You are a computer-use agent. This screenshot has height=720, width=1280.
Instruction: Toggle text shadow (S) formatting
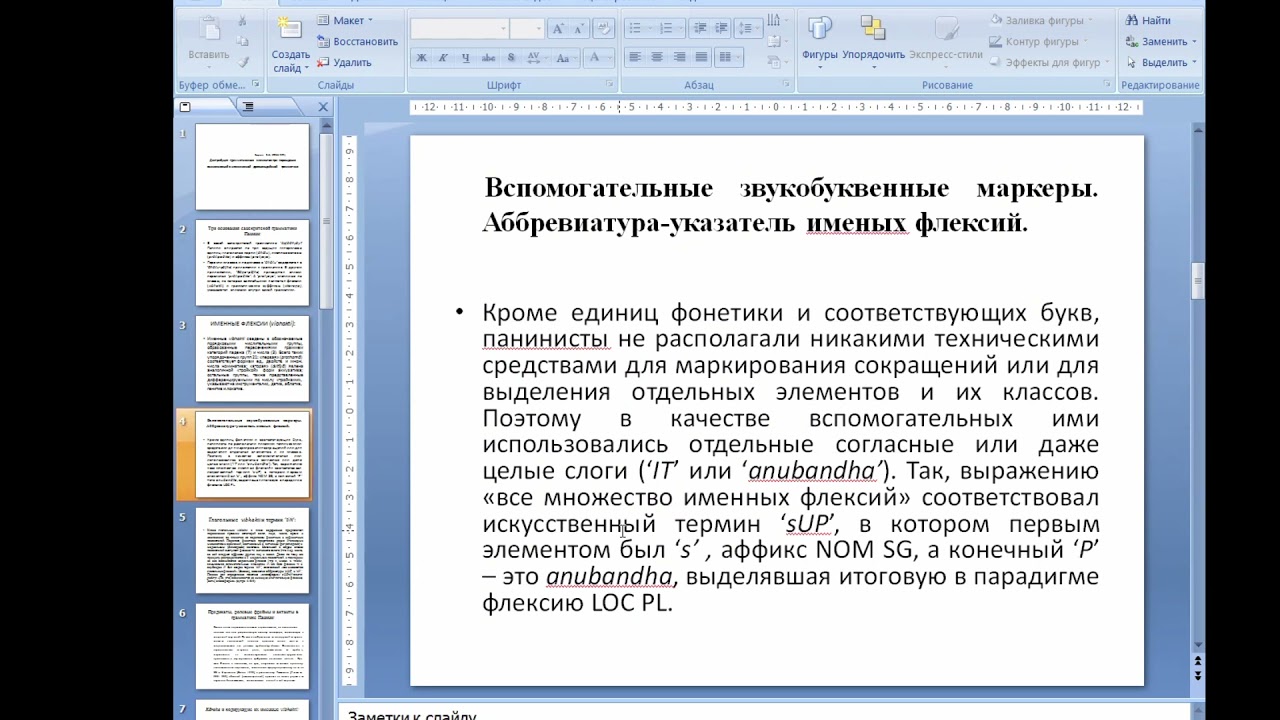click(x=511, y=58)
